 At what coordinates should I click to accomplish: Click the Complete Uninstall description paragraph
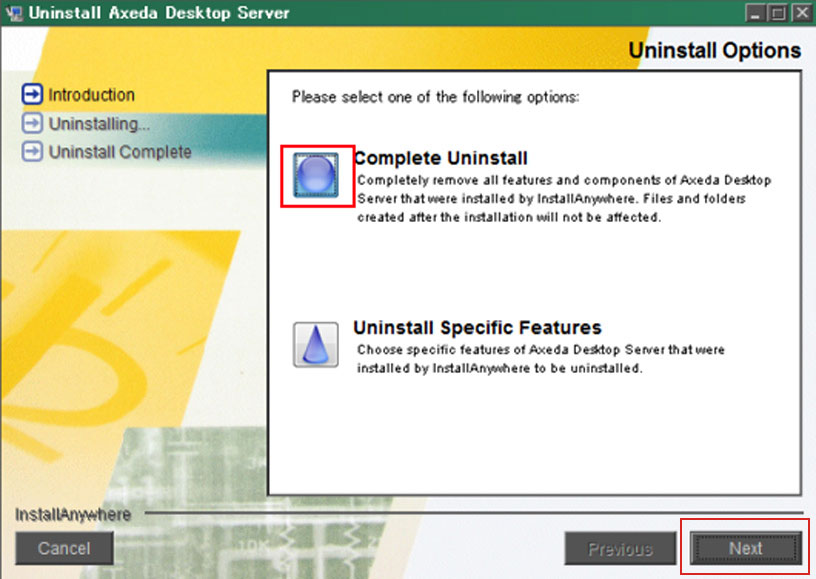pyautogui.click(x=564, y=199)
